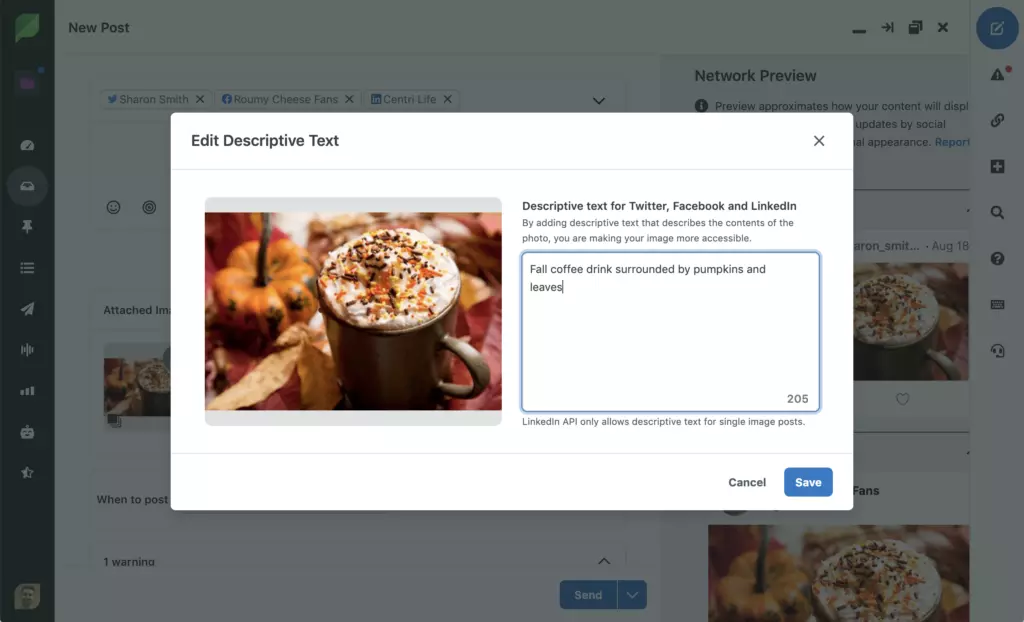Click the Network Preview heading

coord(756,76)
